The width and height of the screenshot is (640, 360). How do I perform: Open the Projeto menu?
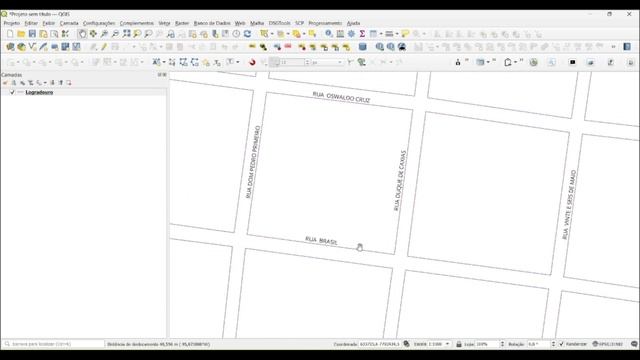tap(11, 23)
